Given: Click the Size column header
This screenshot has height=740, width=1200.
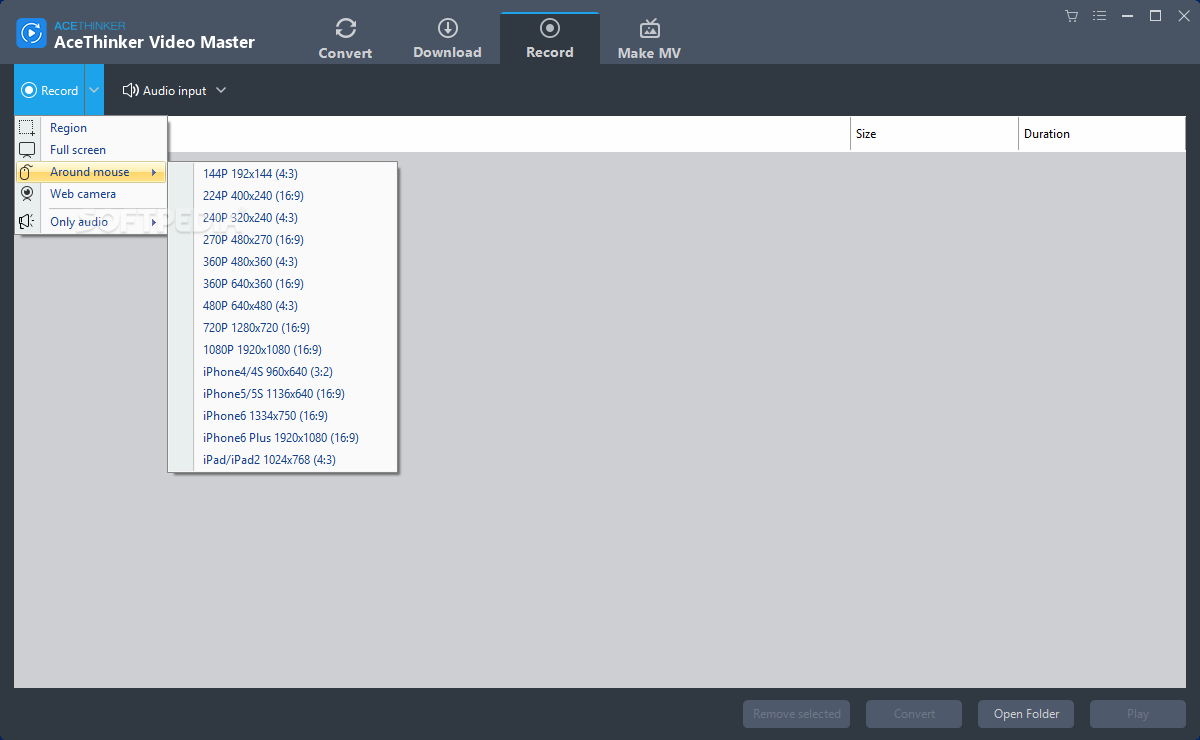Looking at the screenshot, I should point(934,134).
